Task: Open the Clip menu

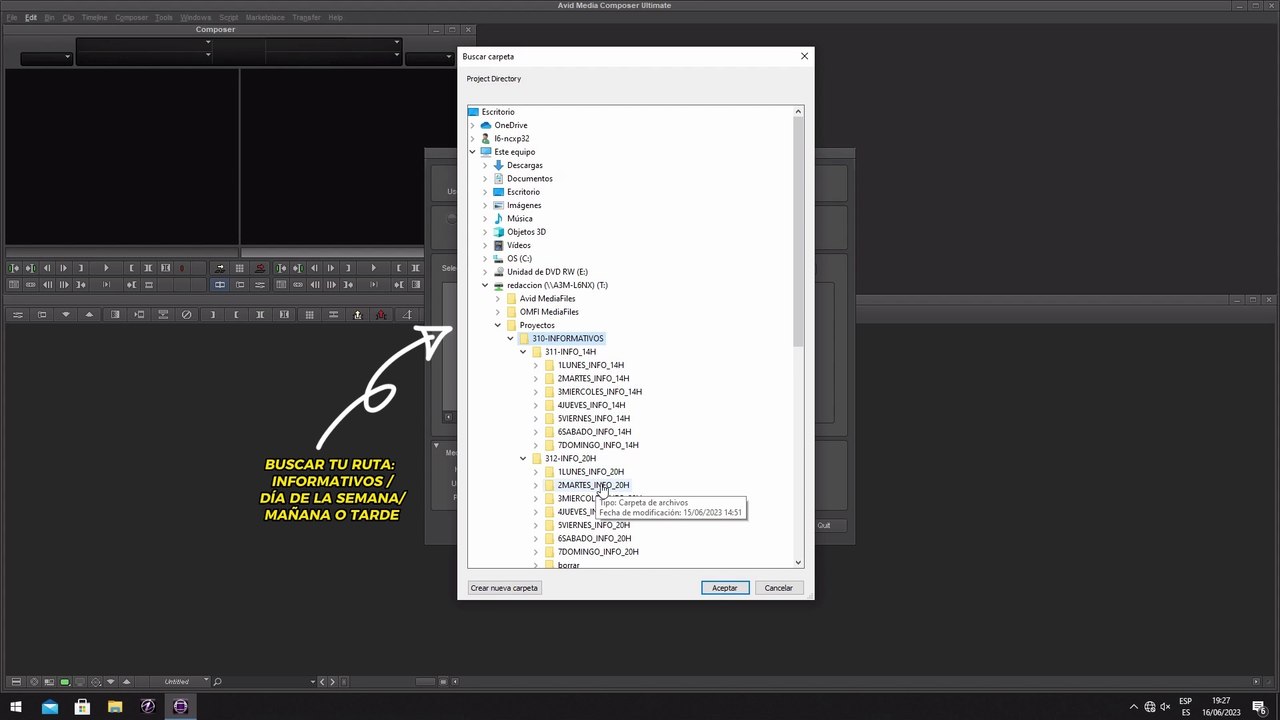Action: (x=68, y=17)
